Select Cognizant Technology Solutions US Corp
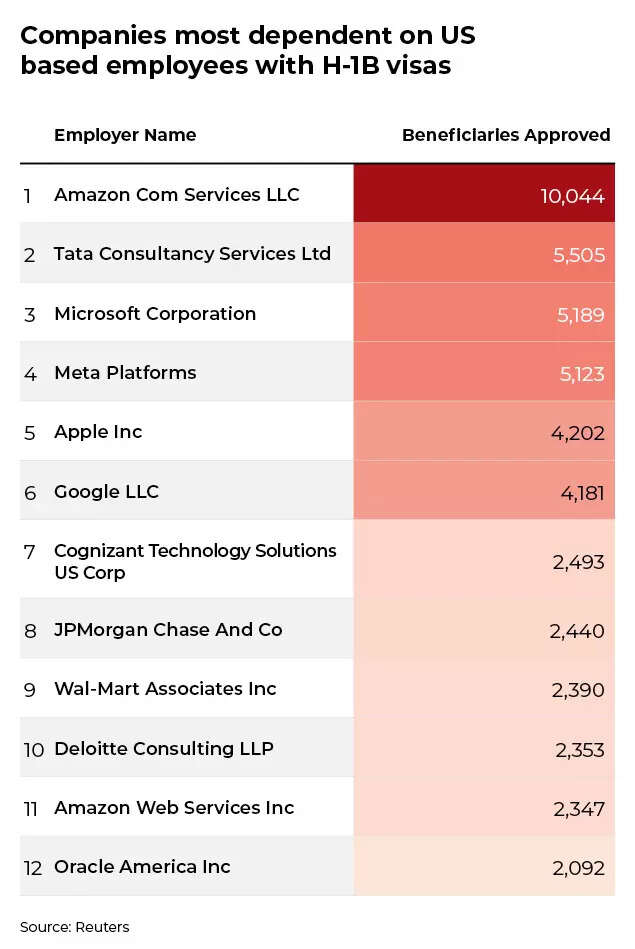Image resolution: width=635 pixels, height=949 pixels. 195,561
